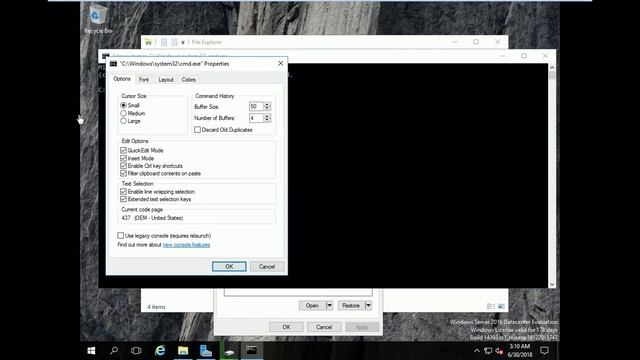Minimize the File Explorer window
The image size is (640, 360).
[x=455, y=42]
